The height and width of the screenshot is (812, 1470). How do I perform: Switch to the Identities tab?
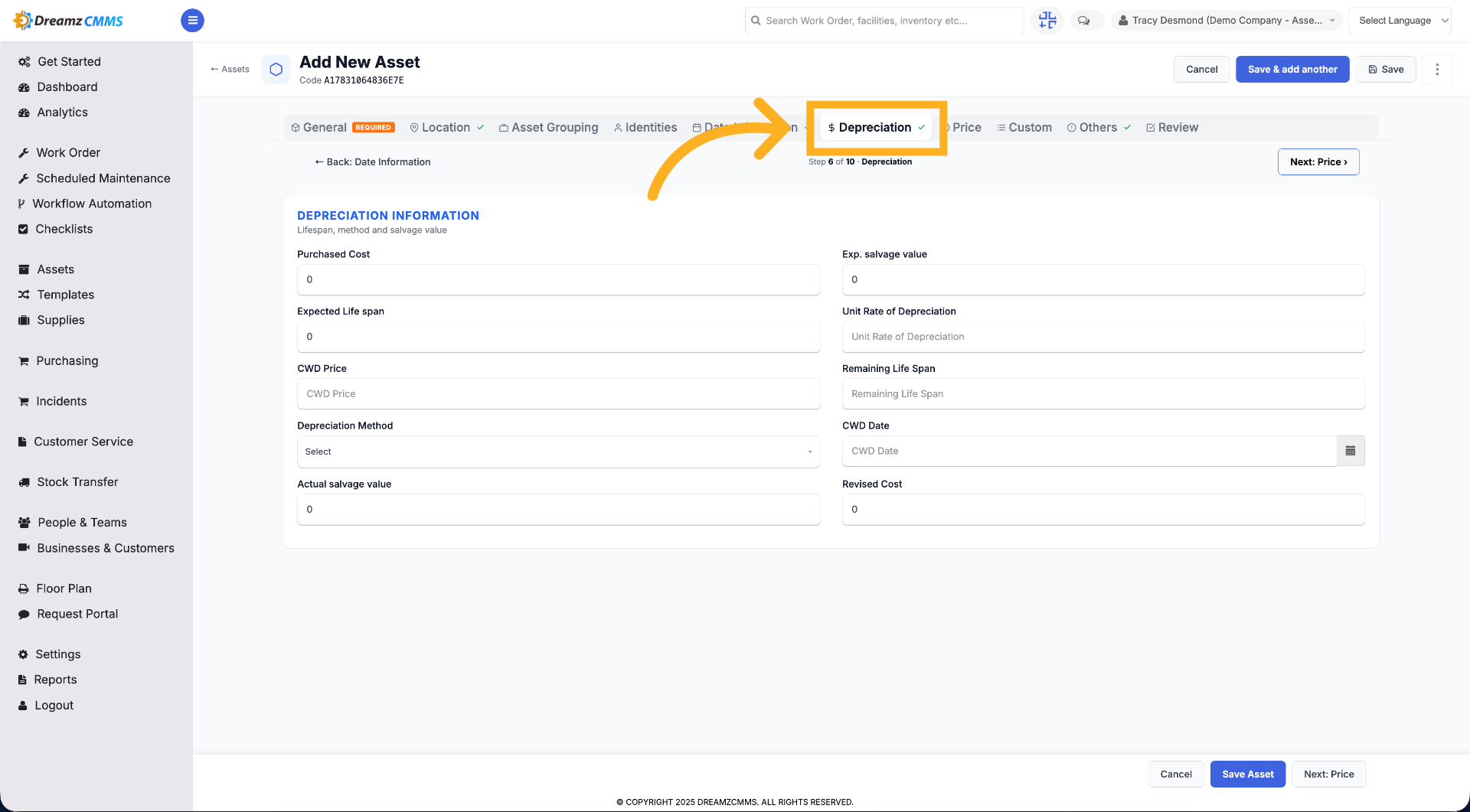(645, 128)
